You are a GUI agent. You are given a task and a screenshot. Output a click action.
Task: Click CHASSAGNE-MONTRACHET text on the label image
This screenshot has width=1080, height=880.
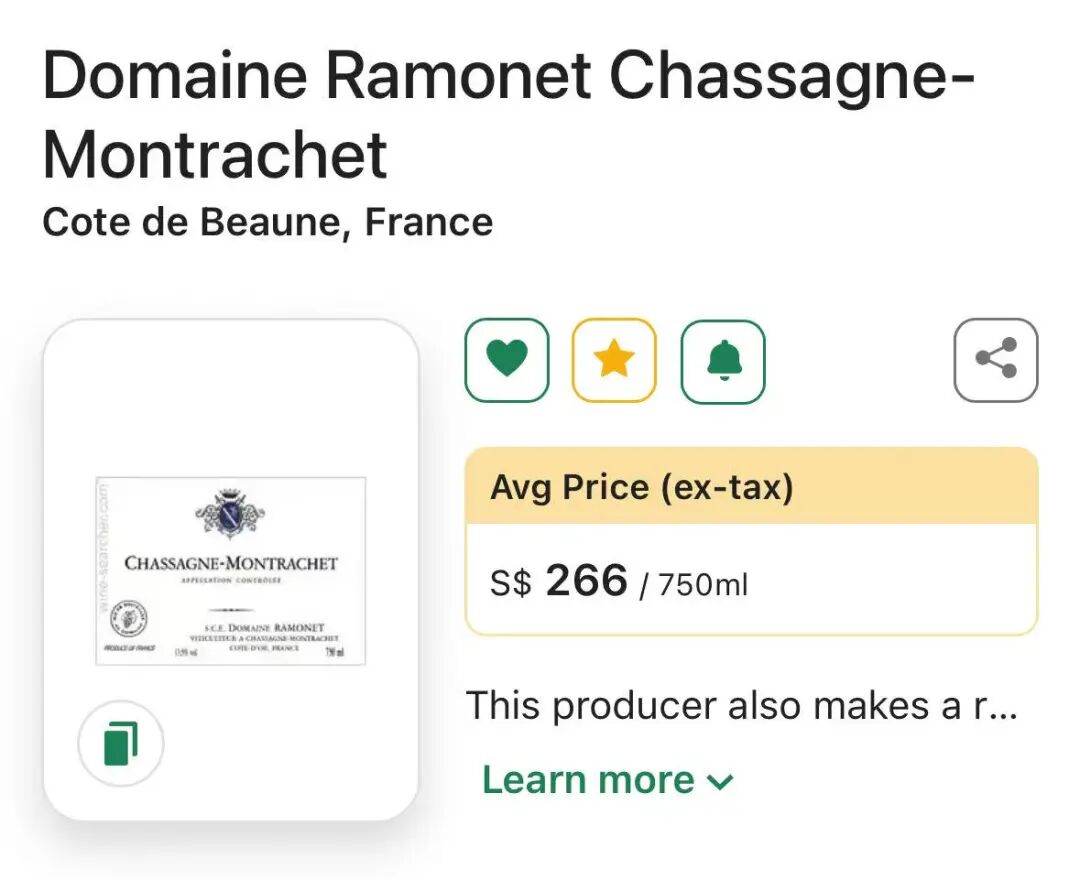click(x=231, y=563)
